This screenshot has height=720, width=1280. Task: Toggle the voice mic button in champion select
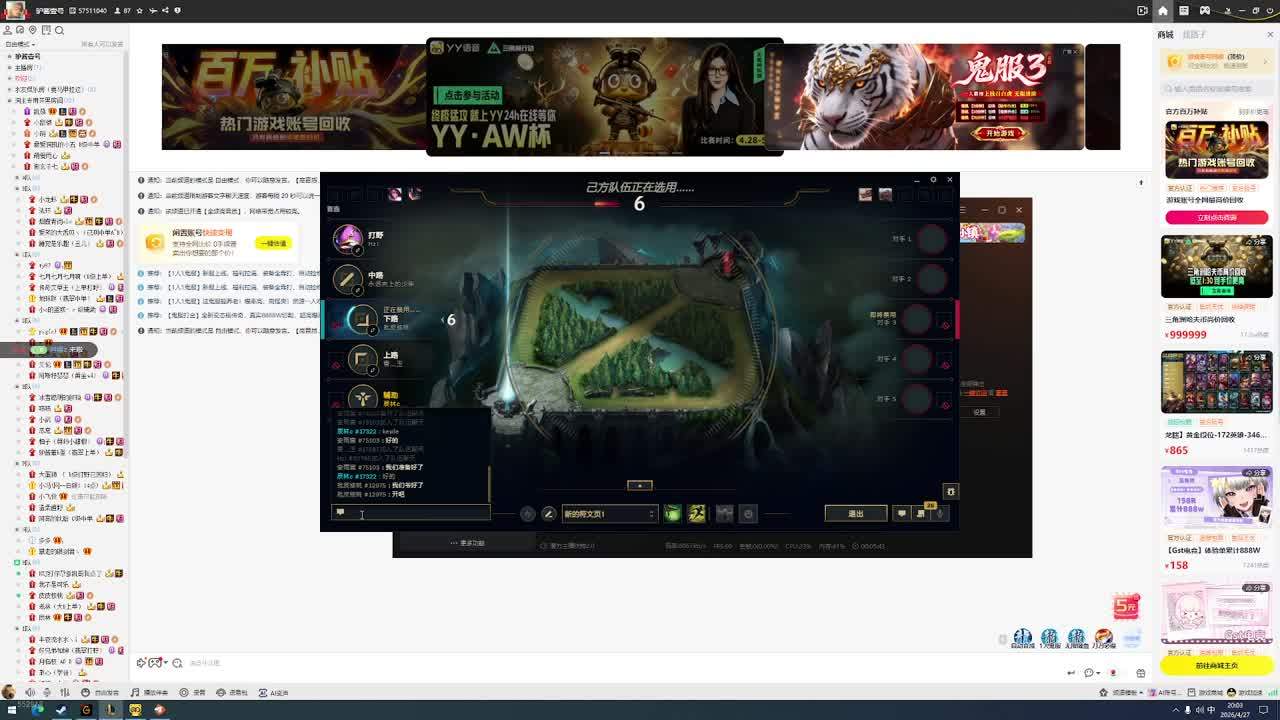tap(939, 513)
